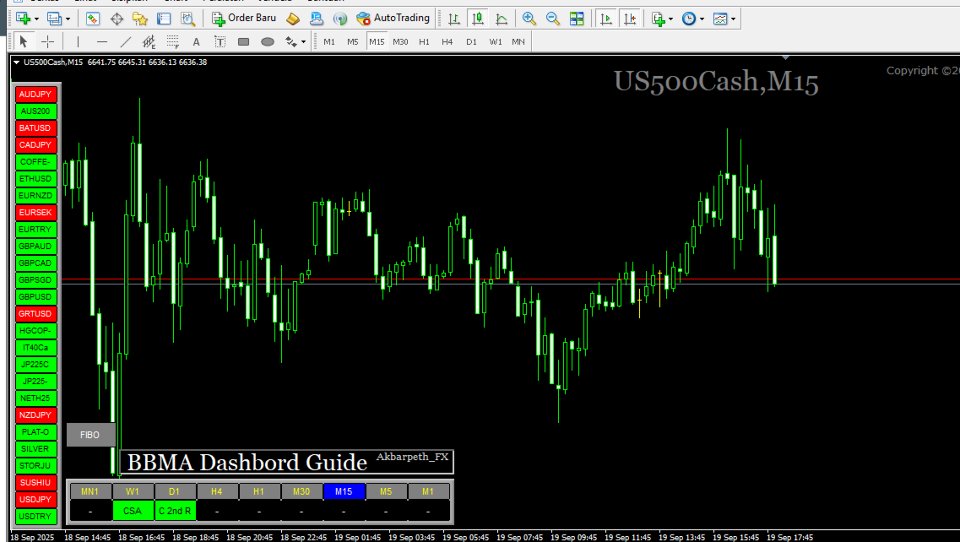The width and height of the screenshot is (960, 542).
Task: Show the Data Window icon
Action: click(x=116, y=18)
